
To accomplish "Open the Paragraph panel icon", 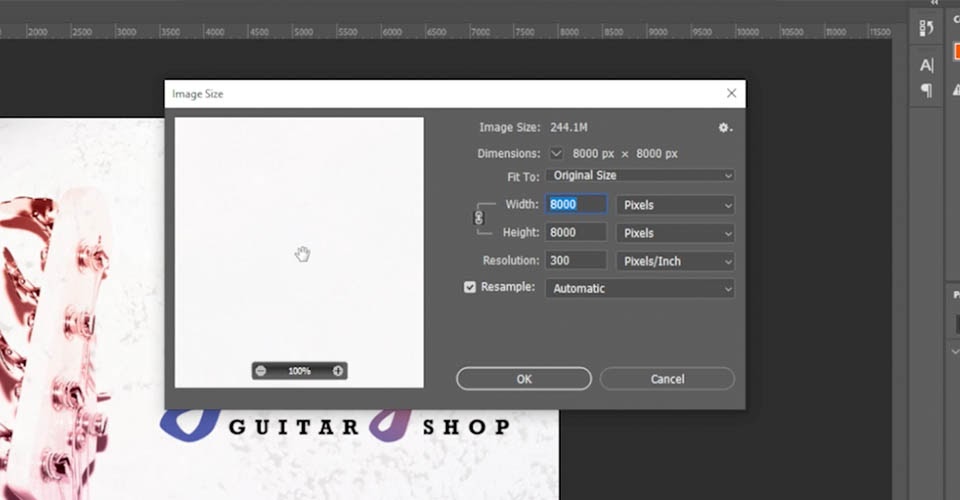I will click(926, 91).
